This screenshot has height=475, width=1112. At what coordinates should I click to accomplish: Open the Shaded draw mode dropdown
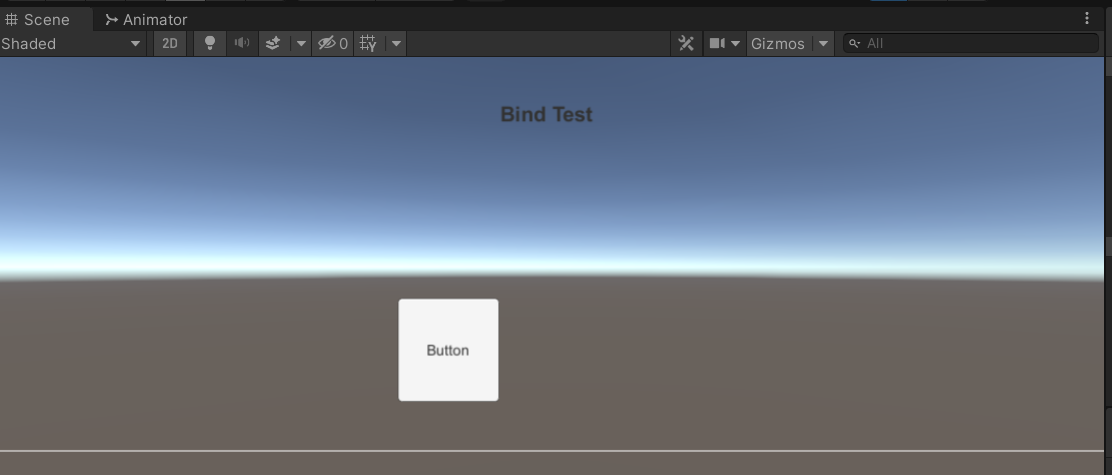71,43
